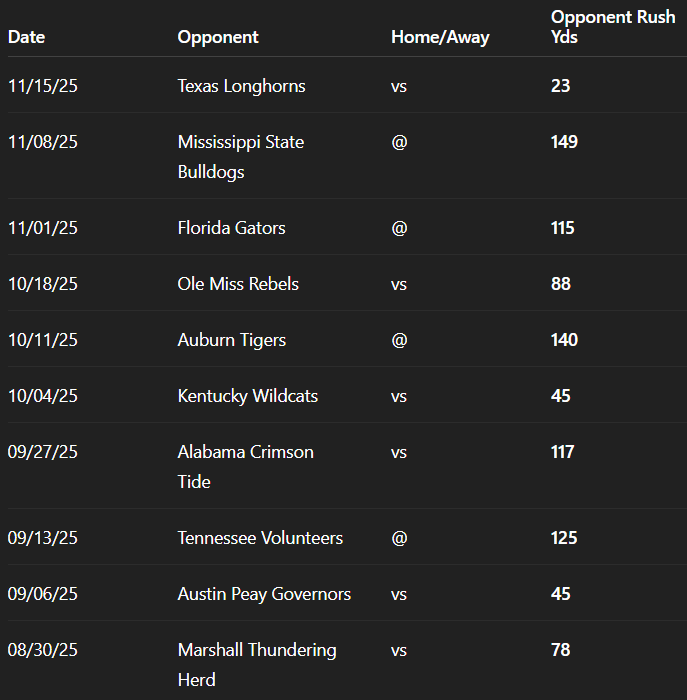
Task: Click the Date column header
Action: pos(27,37)
